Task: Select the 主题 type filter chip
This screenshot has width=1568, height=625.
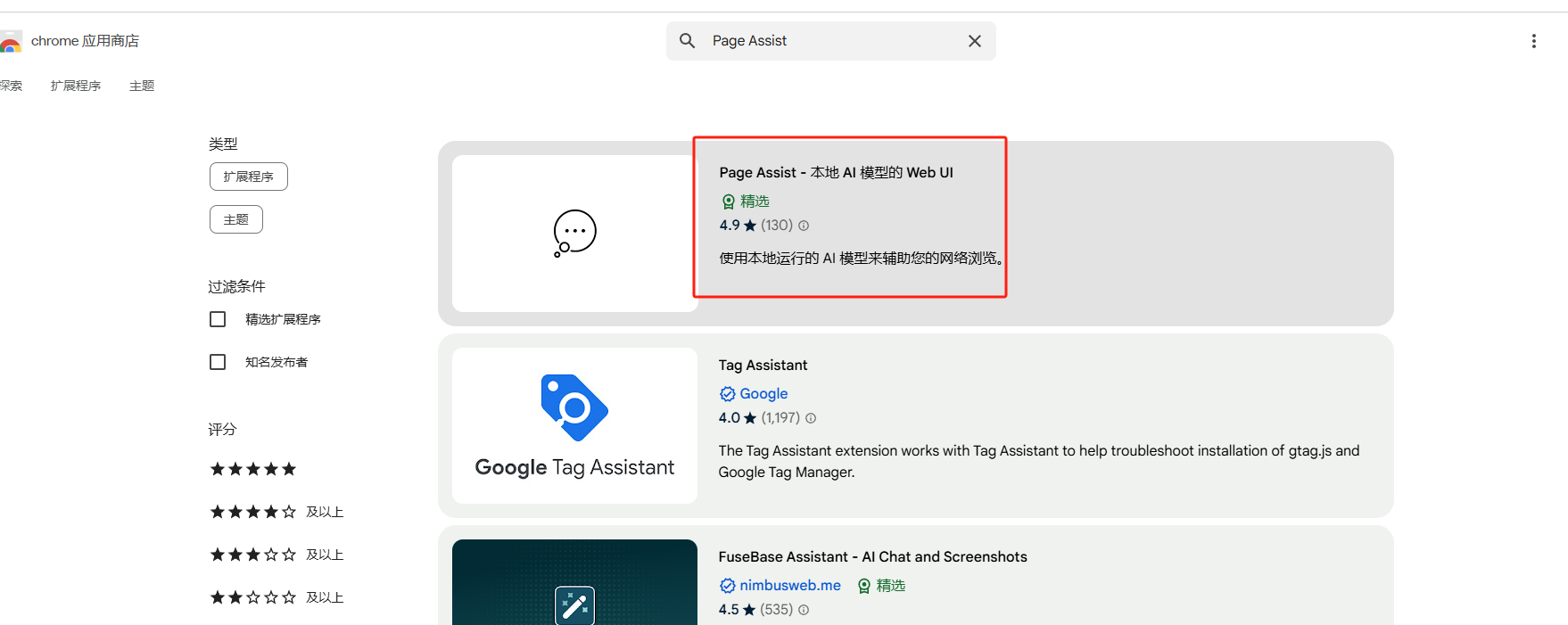Action: [236, 219]
